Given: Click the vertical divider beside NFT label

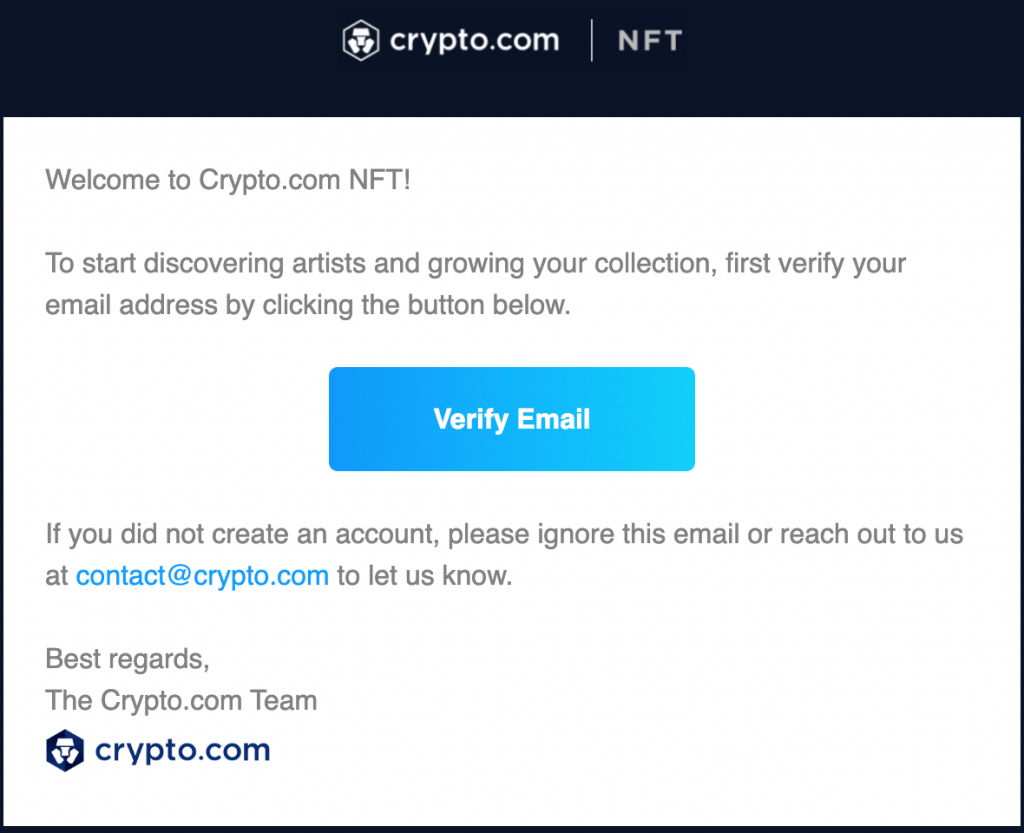Looking at the screenshot, I should coord(592,40).
